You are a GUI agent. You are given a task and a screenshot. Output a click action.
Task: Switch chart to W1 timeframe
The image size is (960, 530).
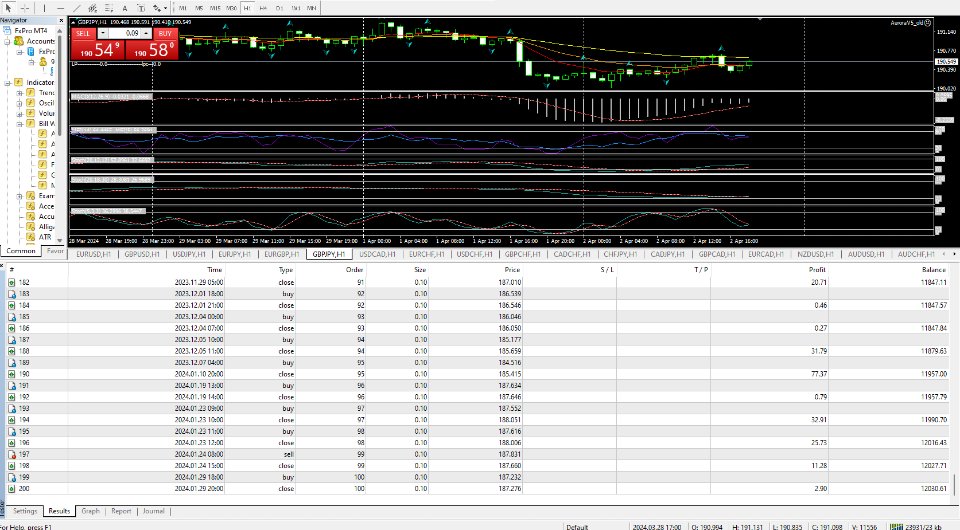coord(295,8)
